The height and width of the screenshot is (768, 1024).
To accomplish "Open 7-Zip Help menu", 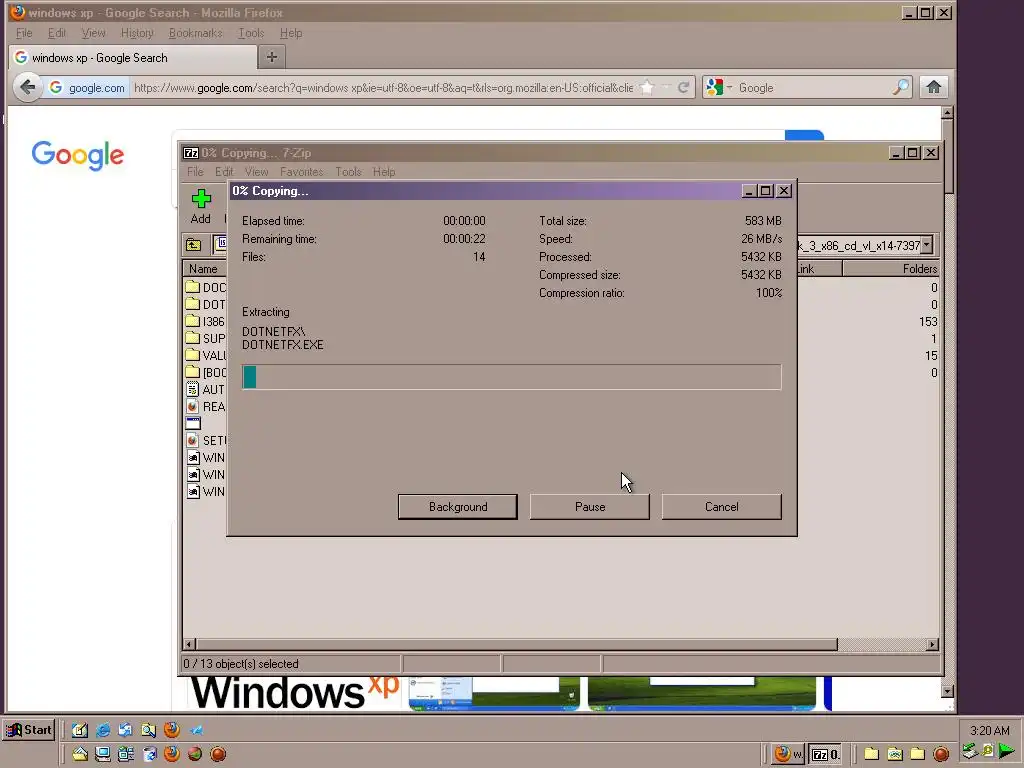I will (x=384, y=172).
